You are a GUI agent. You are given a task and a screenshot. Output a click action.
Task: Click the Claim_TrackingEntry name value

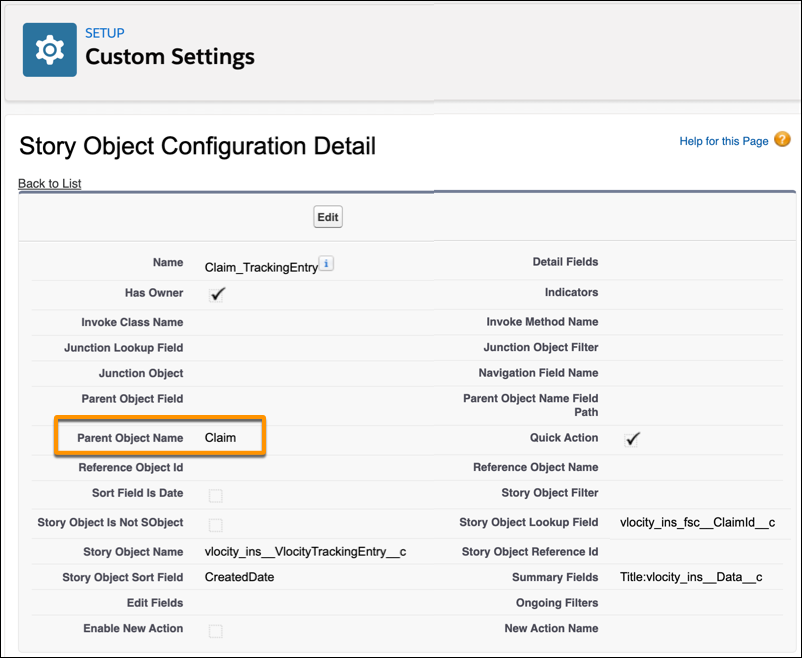[261, 268]
